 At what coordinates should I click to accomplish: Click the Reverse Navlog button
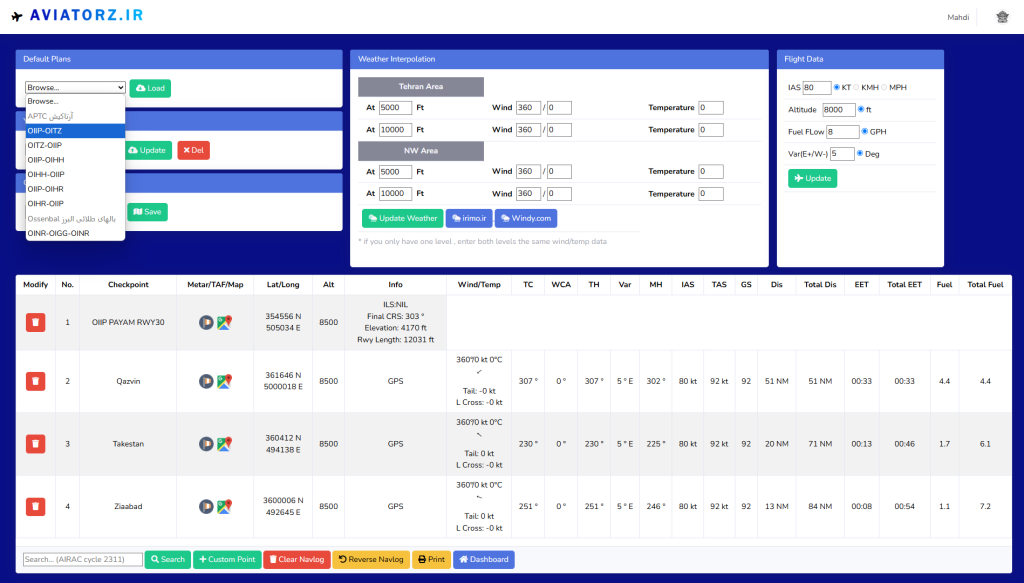coord(370,559)
